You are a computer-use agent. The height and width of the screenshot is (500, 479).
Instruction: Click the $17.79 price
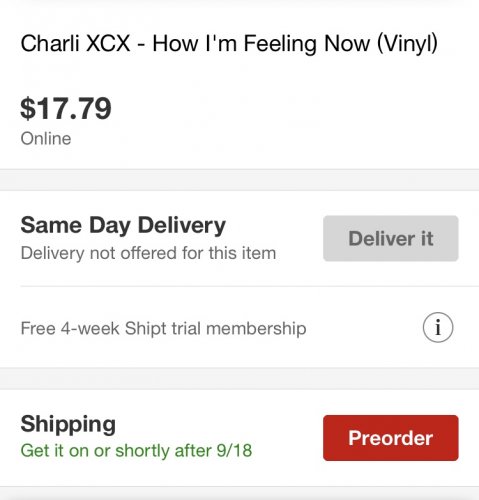(66, 108)
